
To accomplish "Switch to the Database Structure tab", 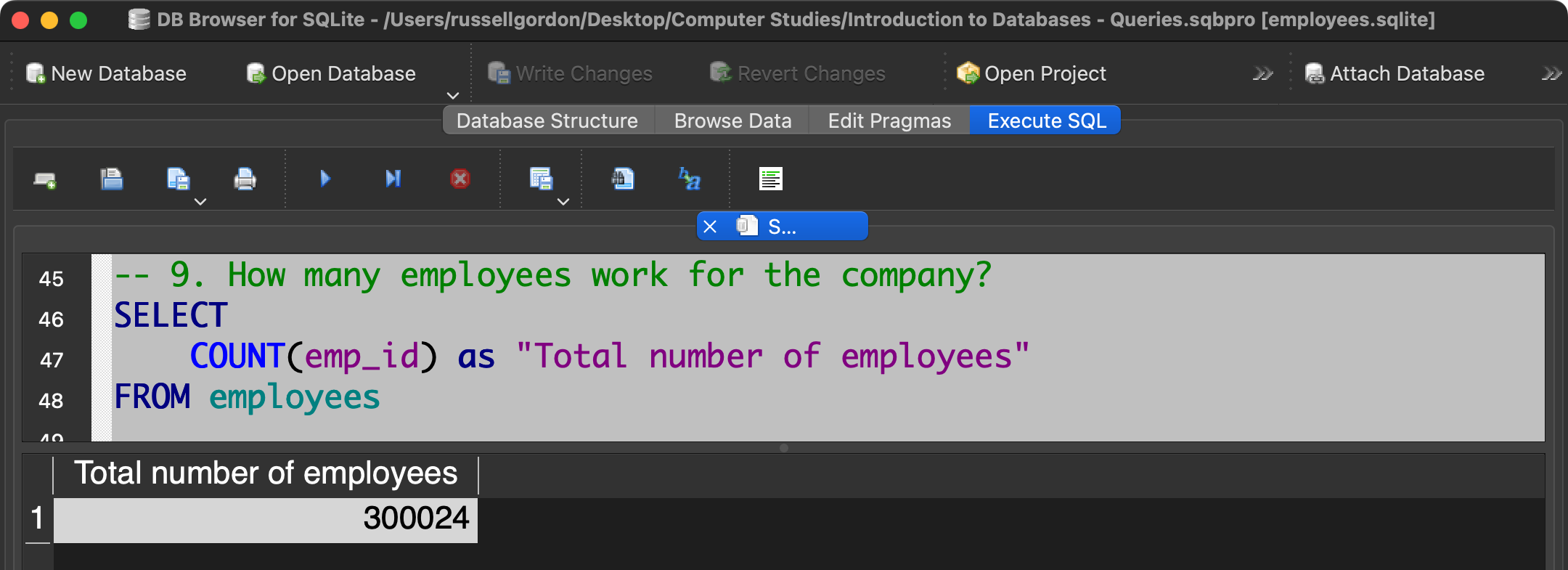I will 547,121.
